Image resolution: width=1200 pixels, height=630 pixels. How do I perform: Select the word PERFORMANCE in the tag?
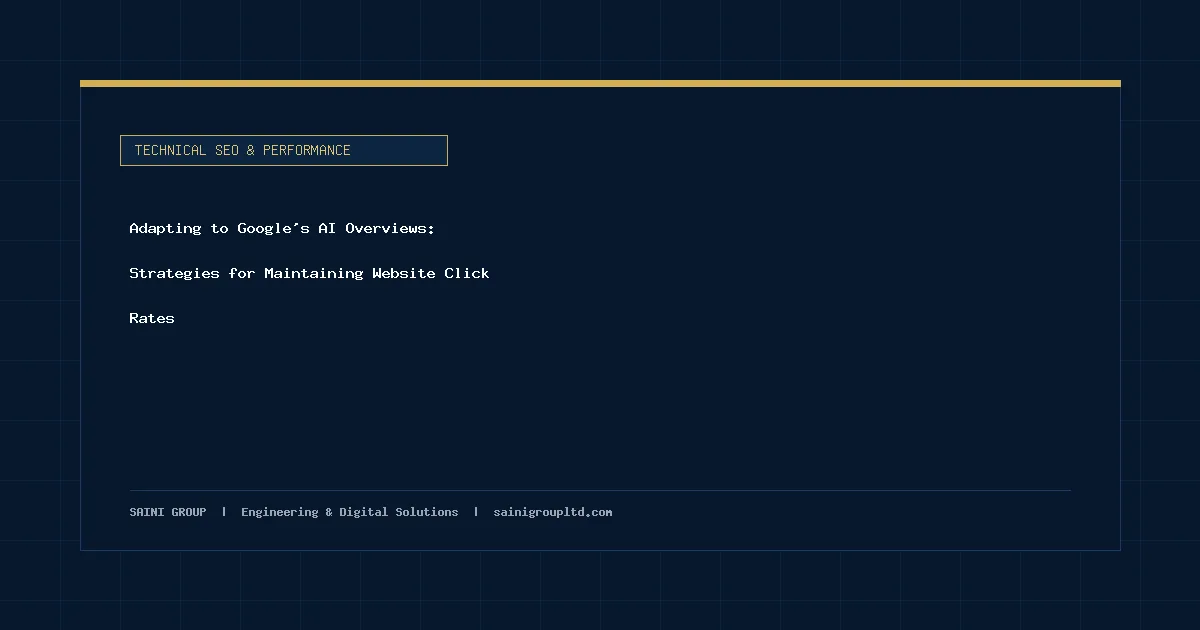pyautogui.click(x=307, y=150)
